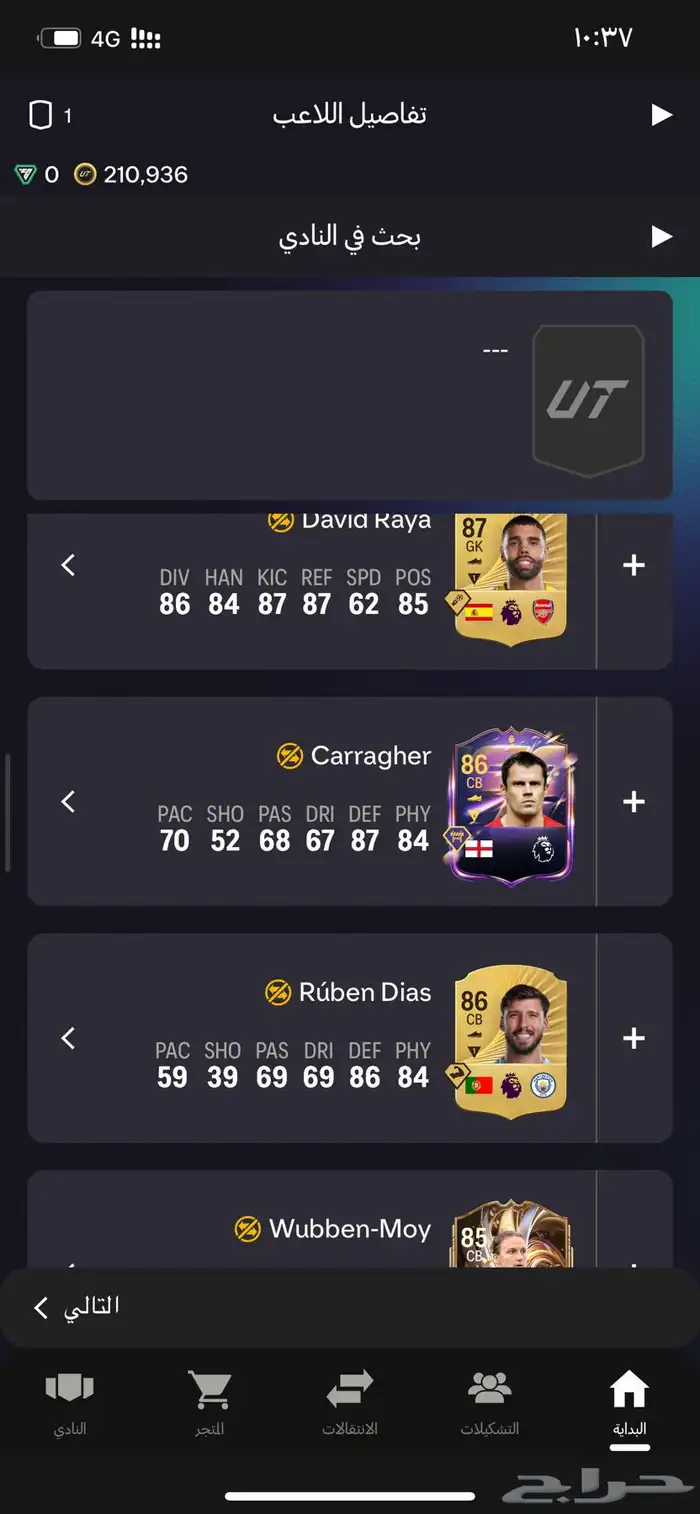This screenshot has height=1514, width=700.
Task: Add Carragher with plus icon
Action: (x=634, y=802)
